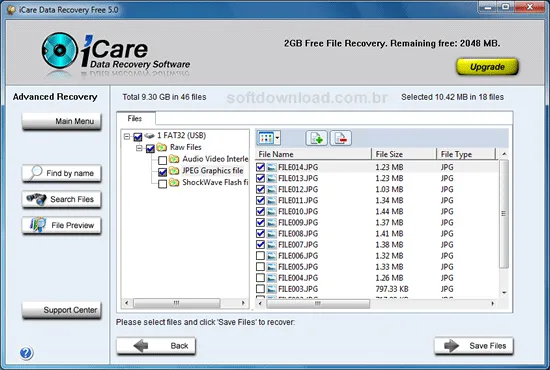The width and height of the screenshot is (550, 370).
Task: Click the USB drive icon for 1 FAT32
Action: coord(149,135)
